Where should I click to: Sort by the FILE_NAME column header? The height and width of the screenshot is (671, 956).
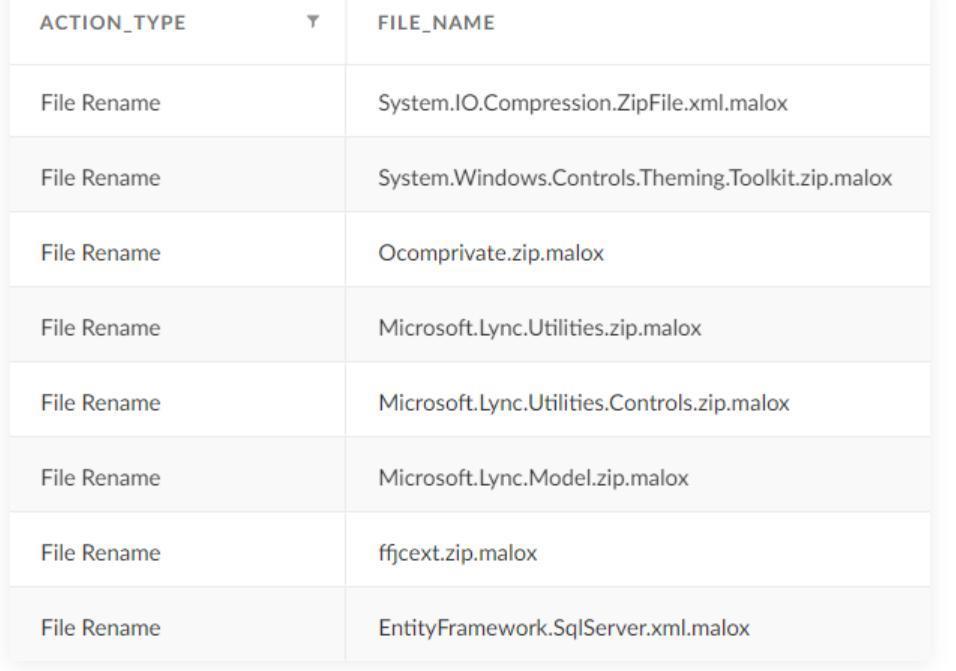[437, 23]
